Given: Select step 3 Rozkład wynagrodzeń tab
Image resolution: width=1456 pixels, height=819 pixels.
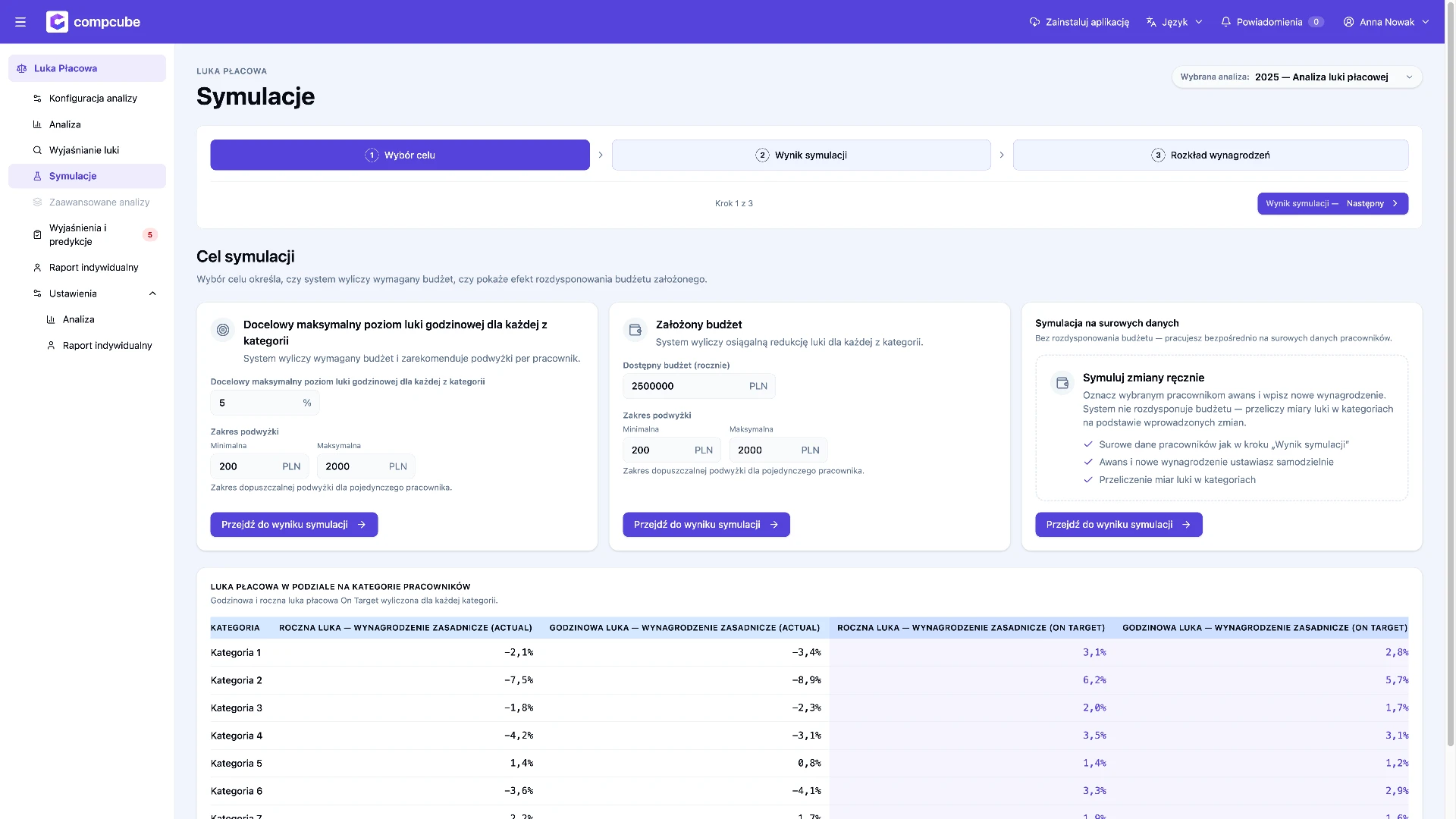Looking at the screenshot, I should pyautogui.click(x=1210, y=155).
